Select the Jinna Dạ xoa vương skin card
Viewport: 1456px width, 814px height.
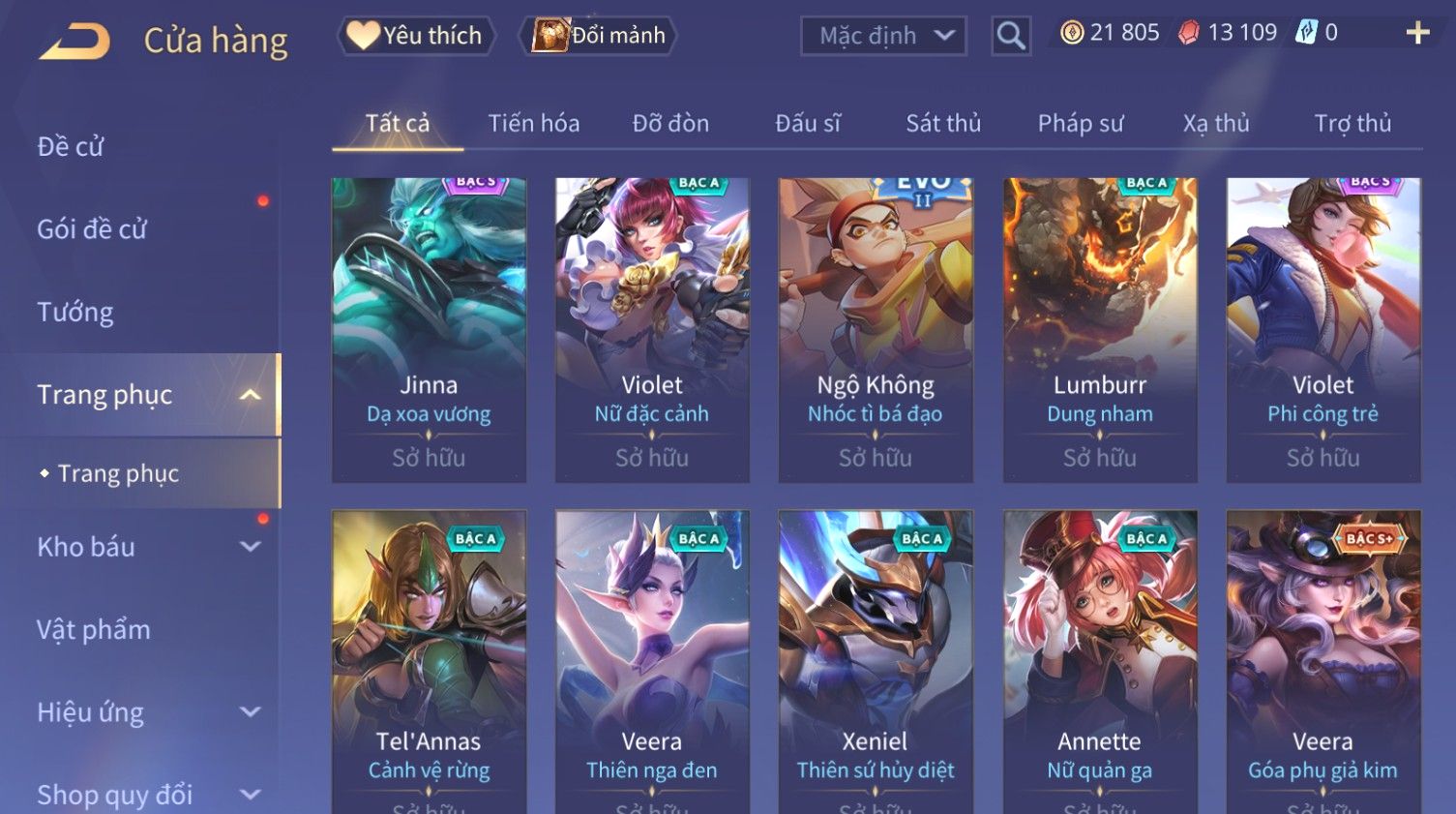pyautogui.click(x=429, y=330)
